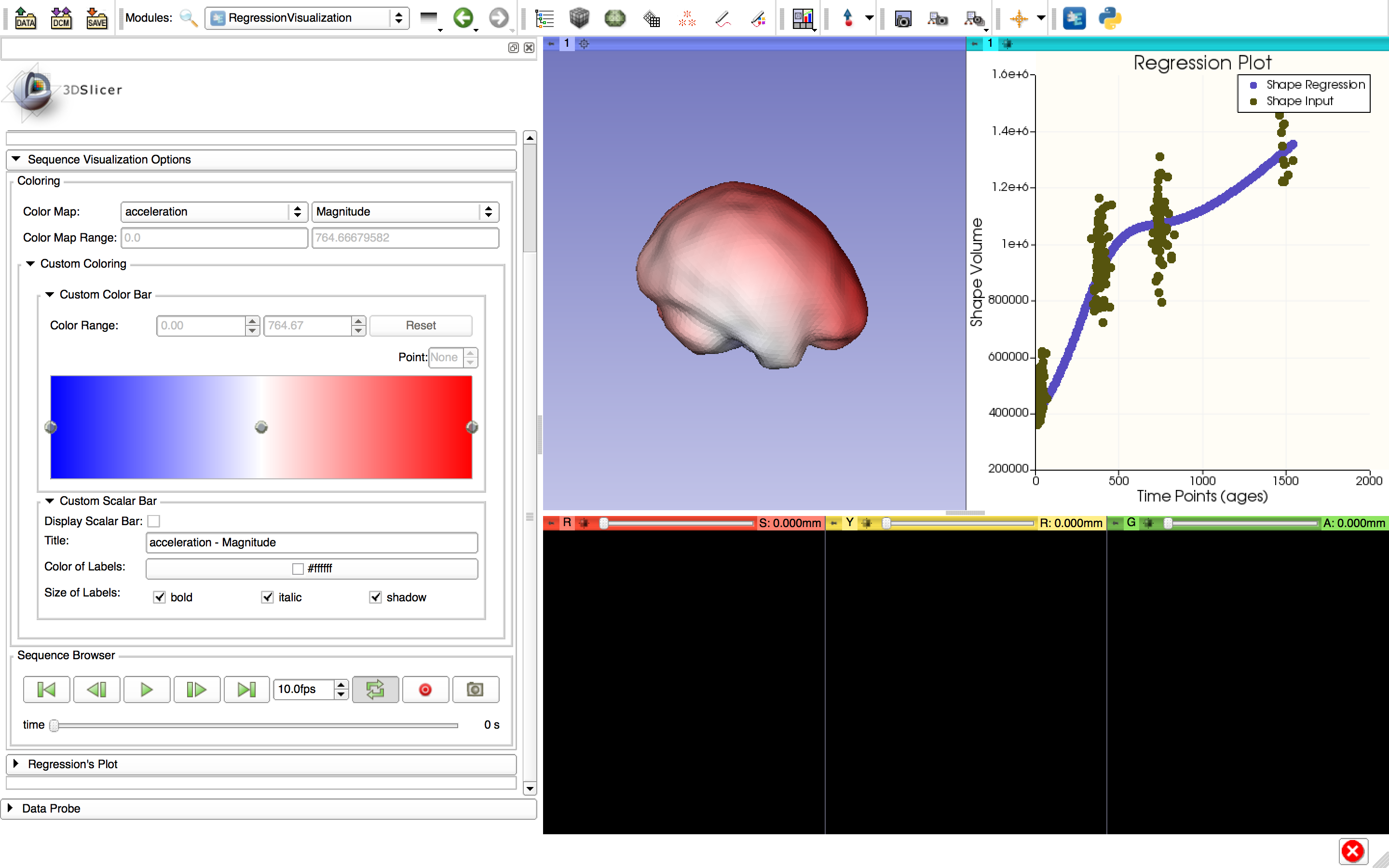1389x868 pixels.
Task: Play the sequence forward
Action: 147,689
